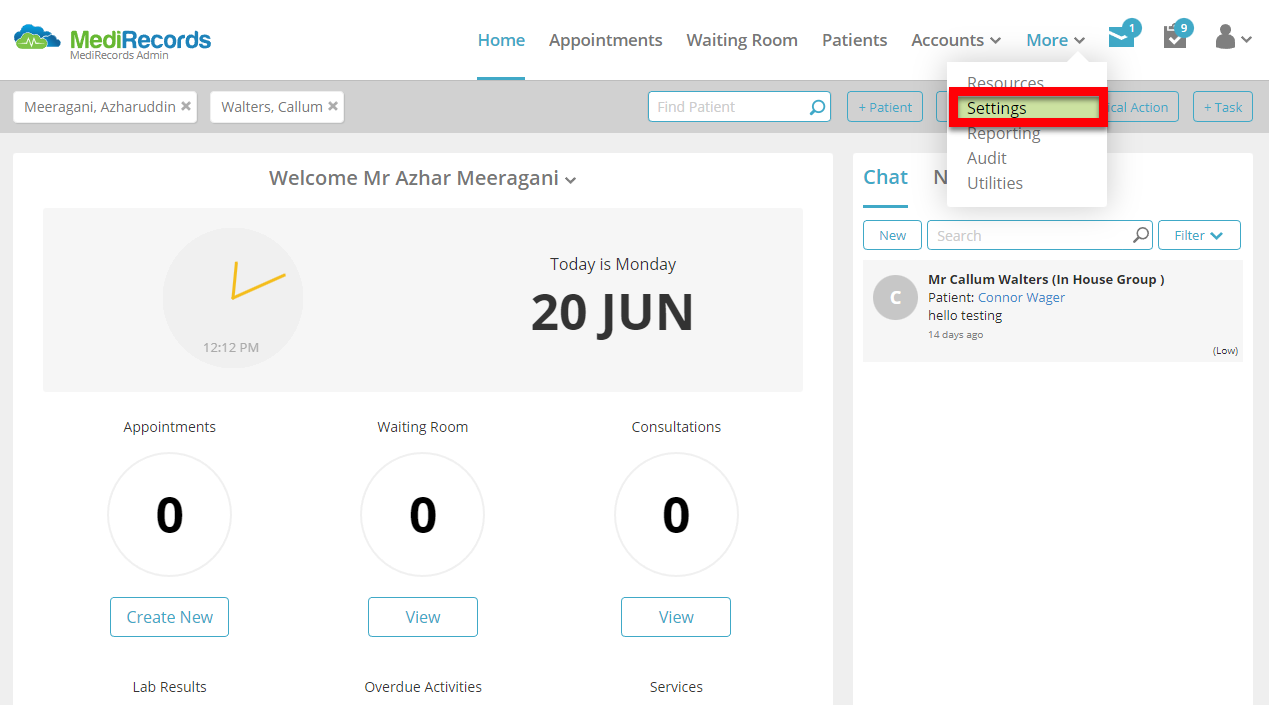This screenshot has height=705, width=1269.
Task: Open the Waiting Room navigation tab
Action: (x=742, y=40)
